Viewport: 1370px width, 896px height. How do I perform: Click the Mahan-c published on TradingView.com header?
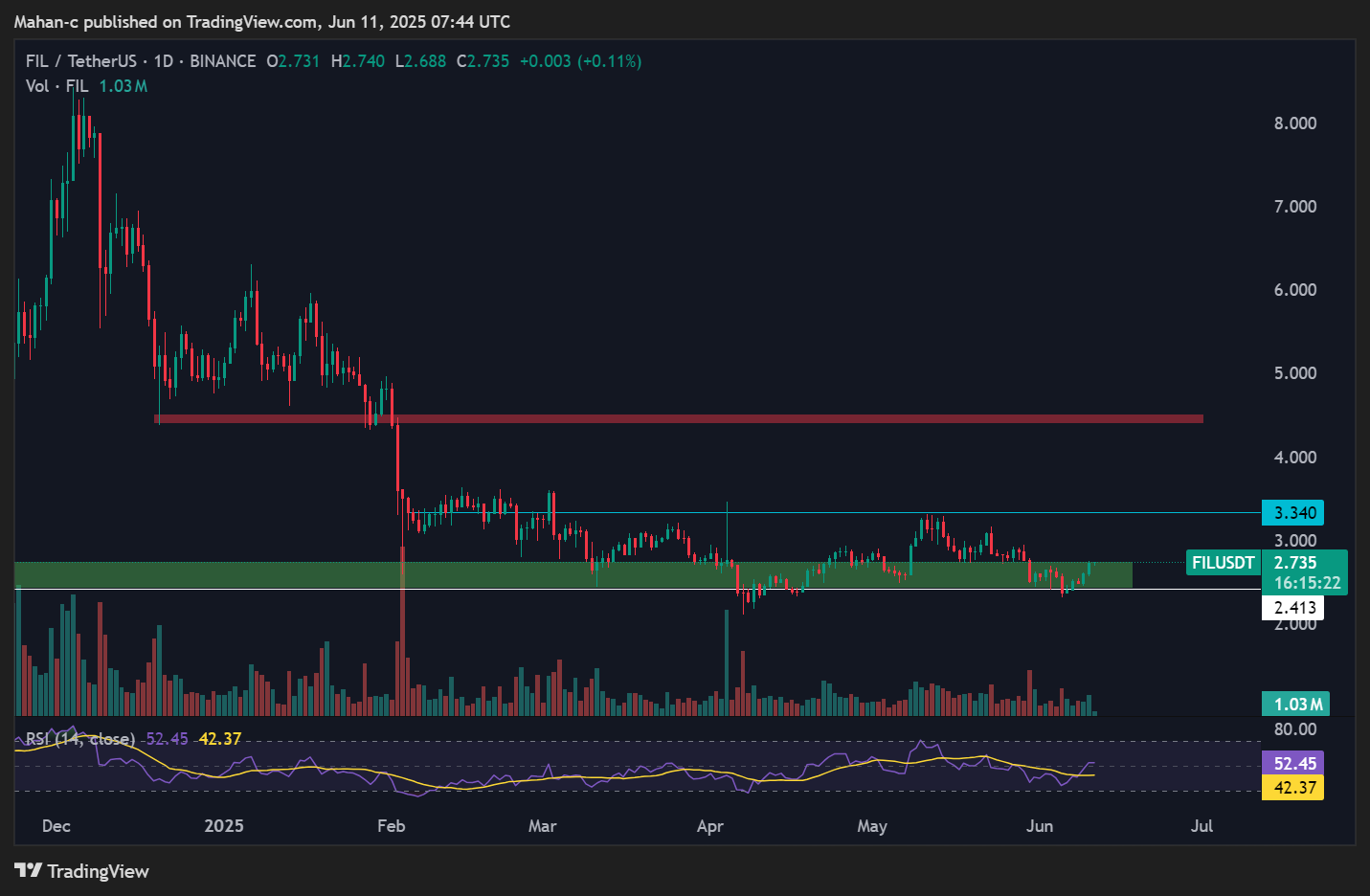point(261,21)
